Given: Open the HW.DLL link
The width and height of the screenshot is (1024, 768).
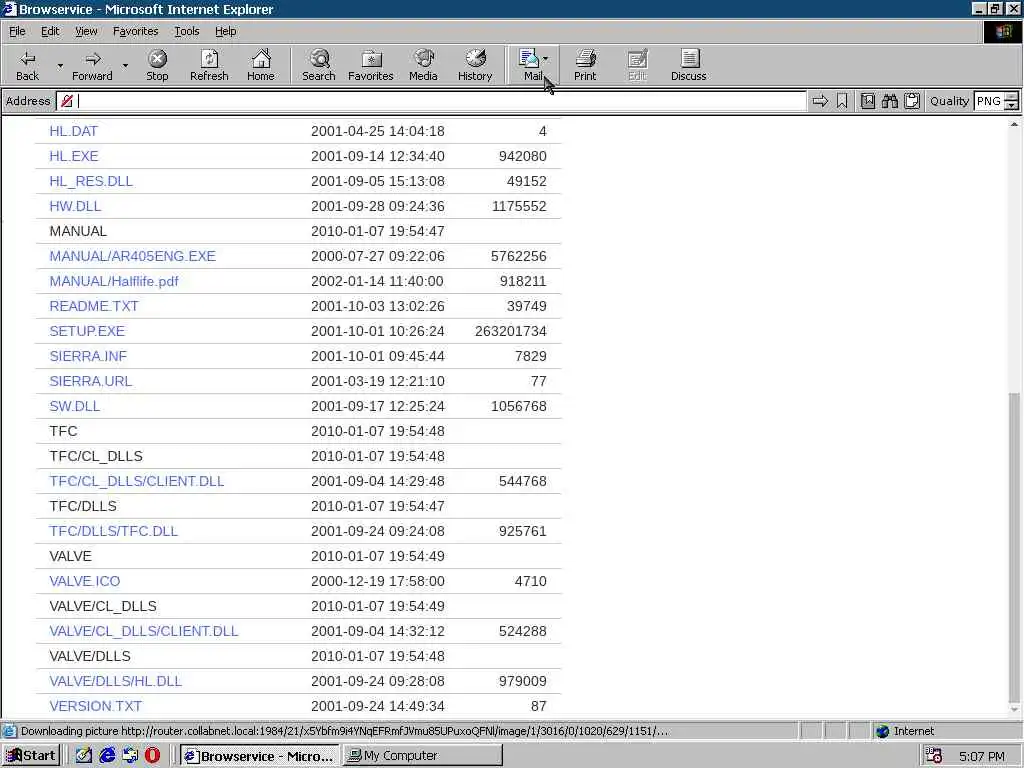Looking at the screenshot, I should tap(75, 206).
